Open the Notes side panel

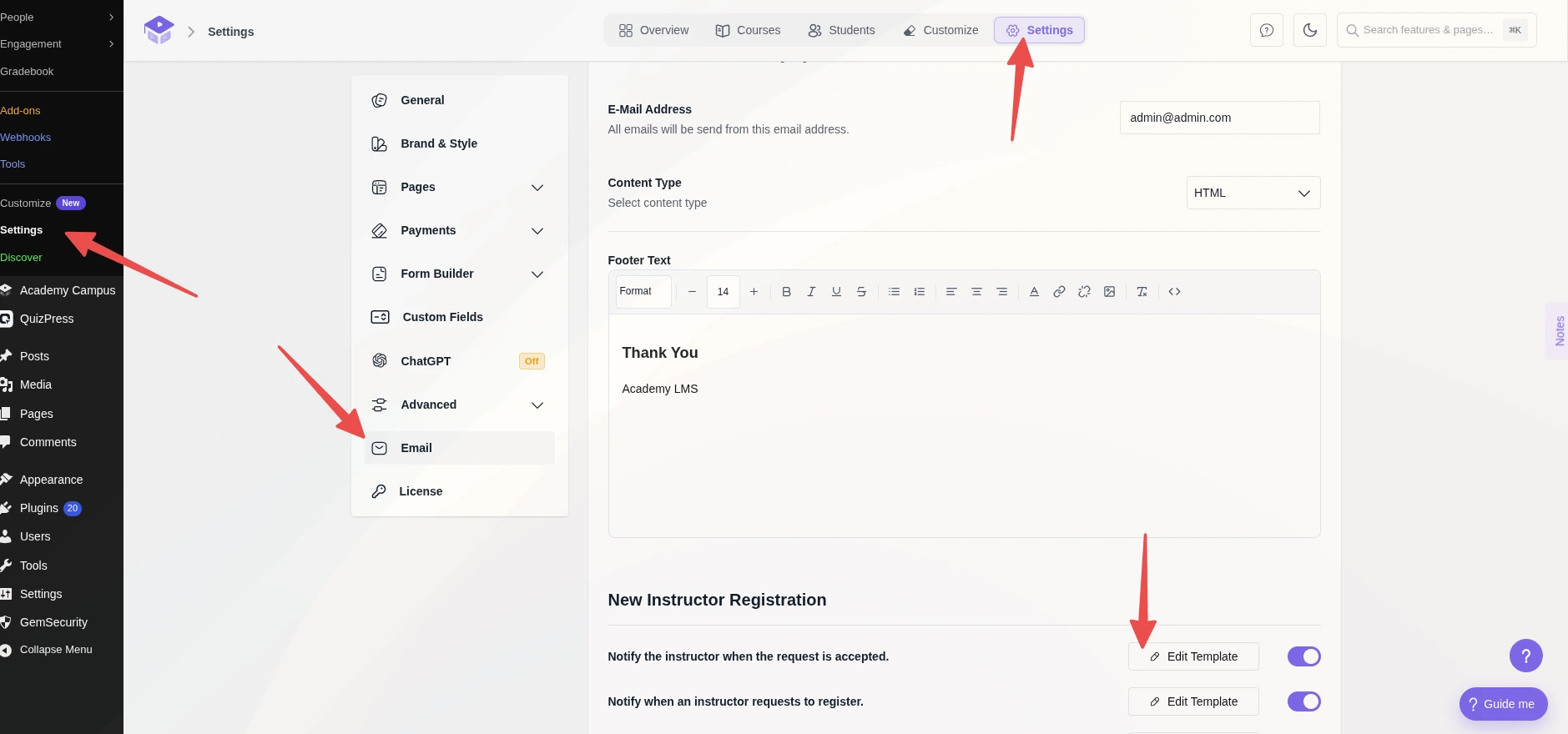coord(1559,331)
